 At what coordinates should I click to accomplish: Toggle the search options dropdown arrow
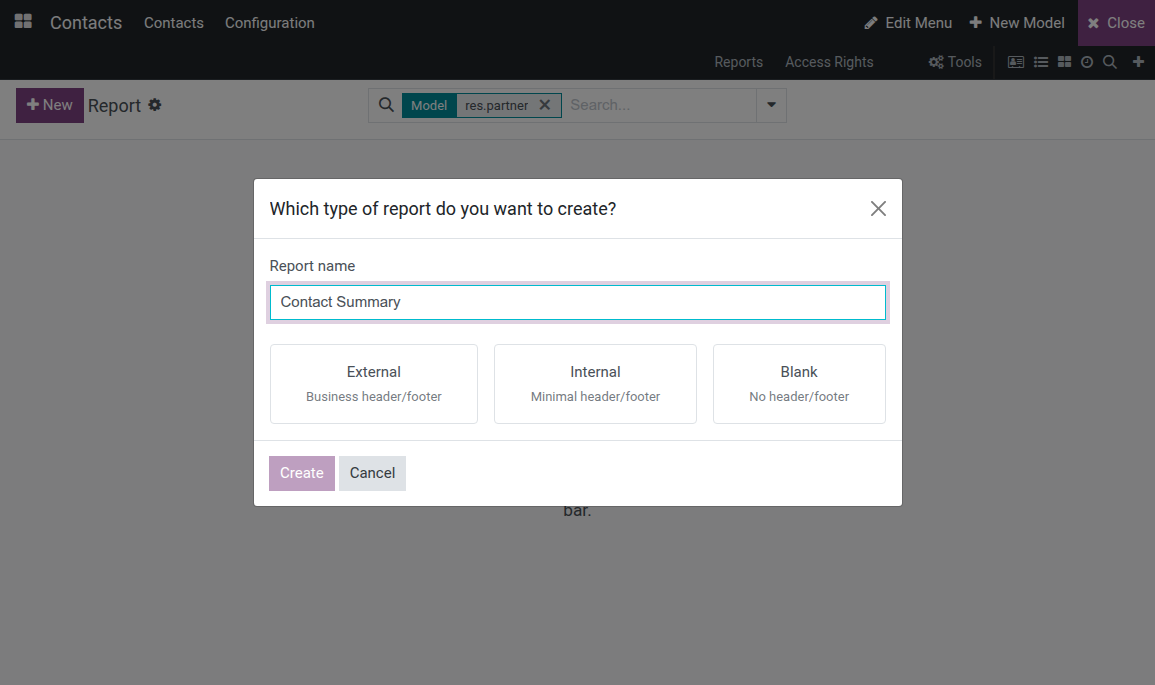point(771,105)
